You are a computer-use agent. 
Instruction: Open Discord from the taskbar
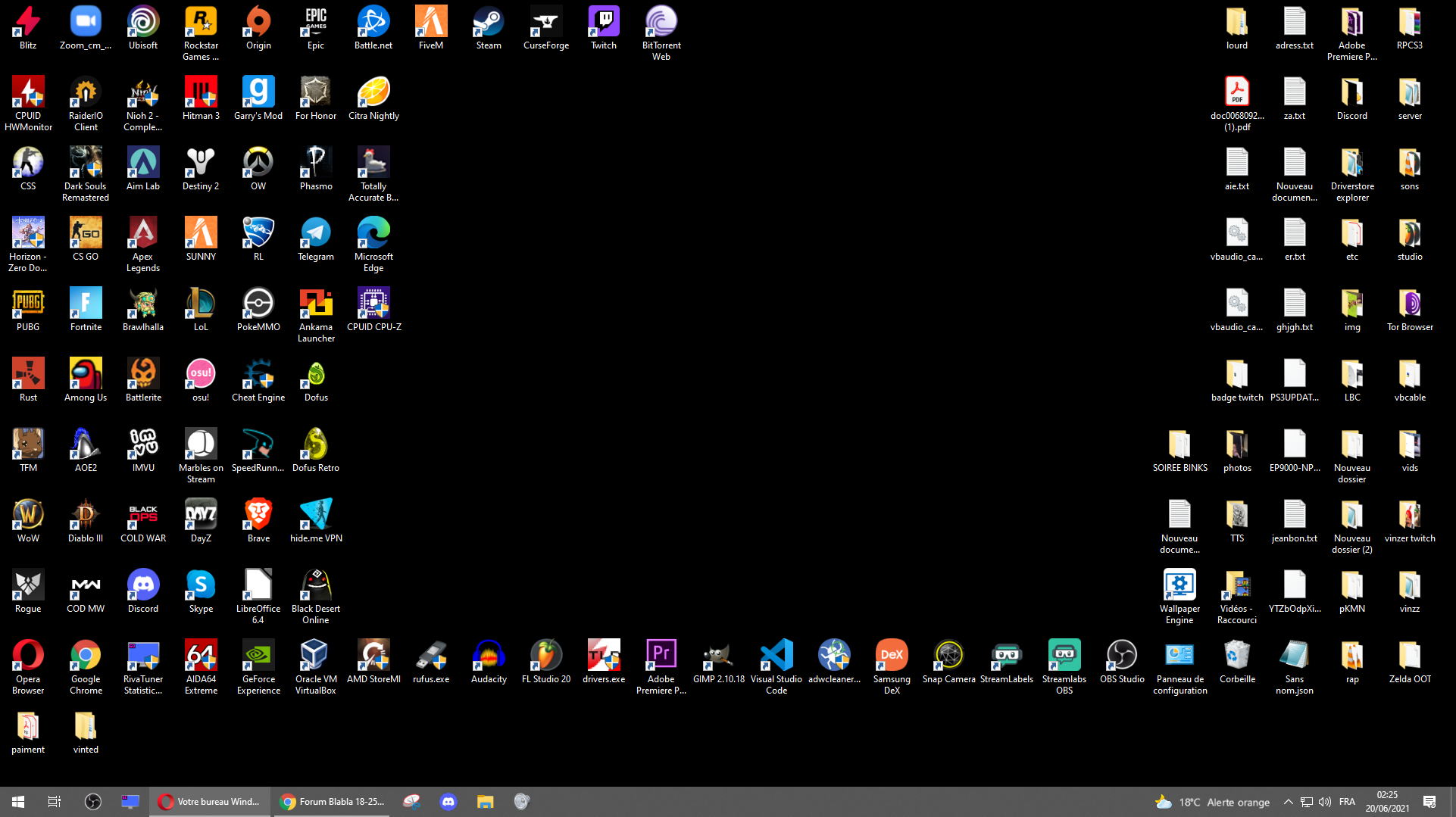click(448, 802)
